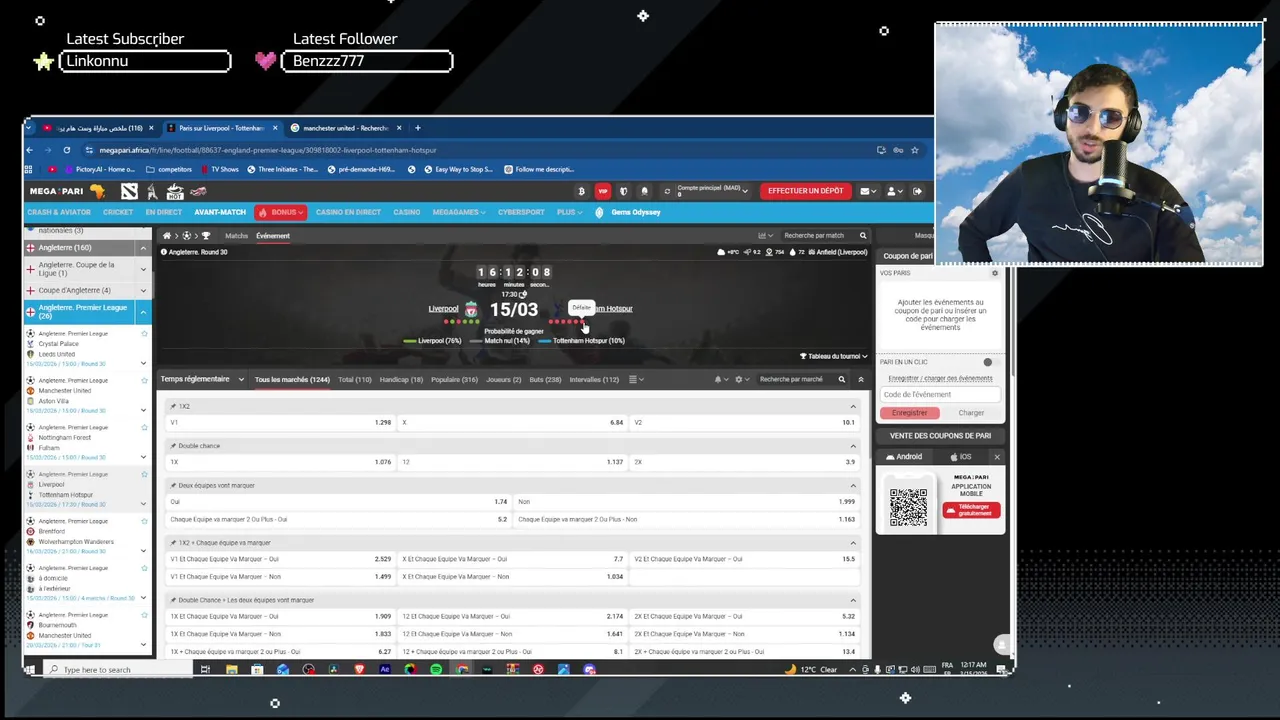Open coupon settings gear icon
This screenshot has height=720, width=1280.
[x=995, y=273]
